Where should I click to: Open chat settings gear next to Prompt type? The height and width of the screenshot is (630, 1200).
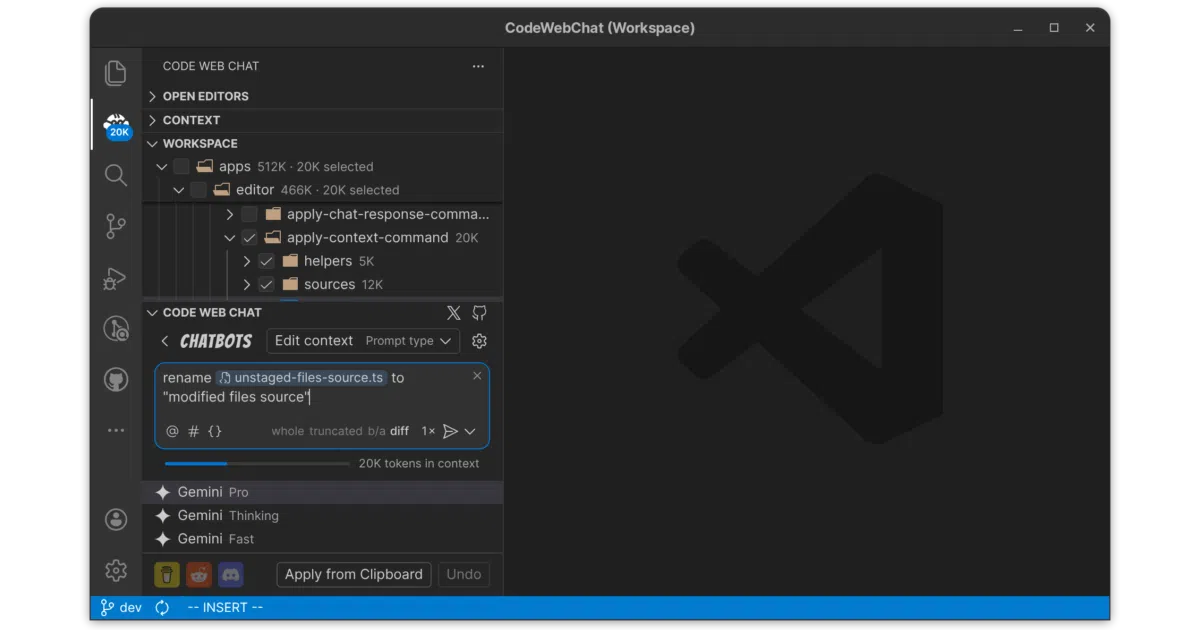479,341
